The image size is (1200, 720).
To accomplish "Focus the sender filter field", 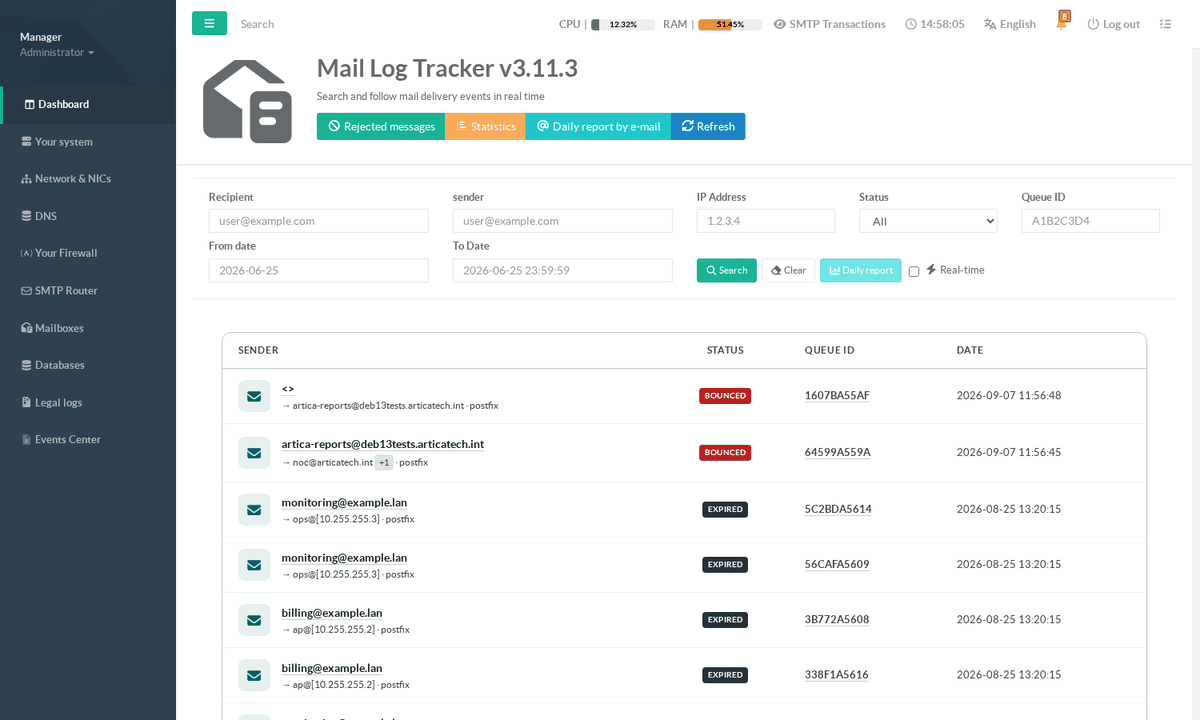I will [x=563, y=221].
